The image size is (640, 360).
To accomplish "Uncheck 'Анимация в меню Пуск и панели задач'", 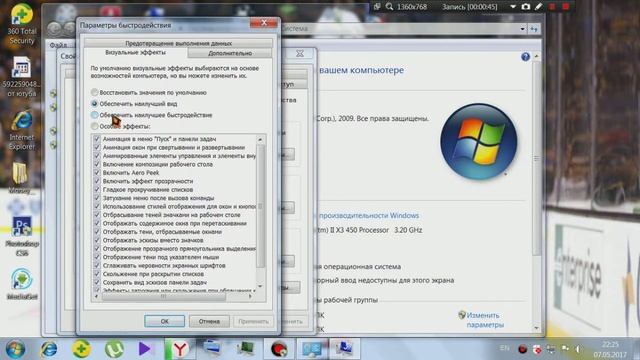I will (x=97, y=139).
